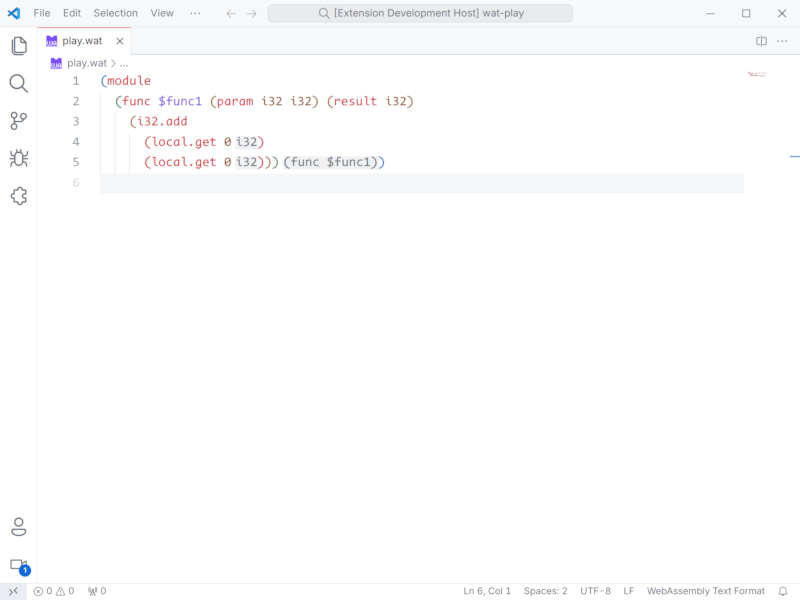Open the Explorer view in activity bar
The height and width of the screenshot is (600, 800).
coord(18,46)
